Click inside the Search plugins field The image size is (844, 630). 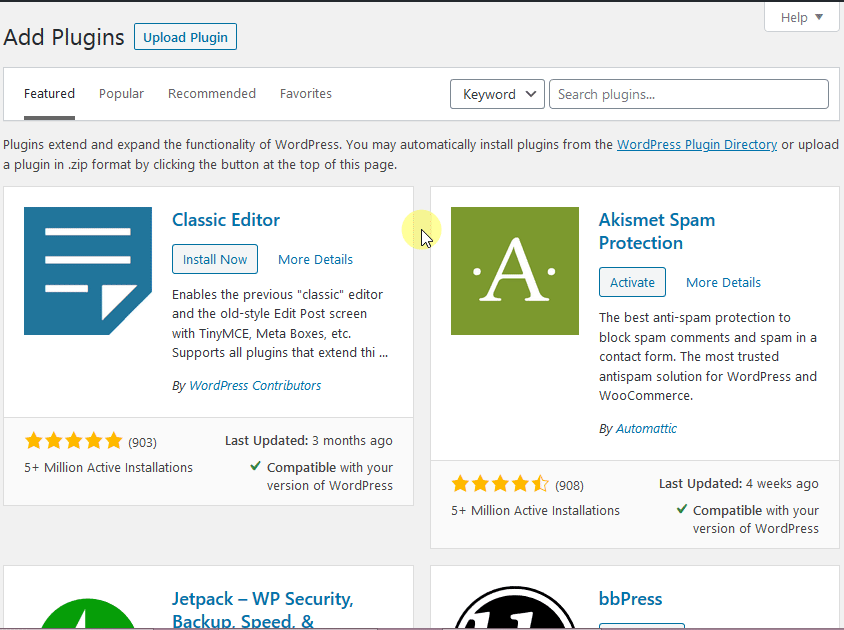pyautogui.click(x=688, y=94)
